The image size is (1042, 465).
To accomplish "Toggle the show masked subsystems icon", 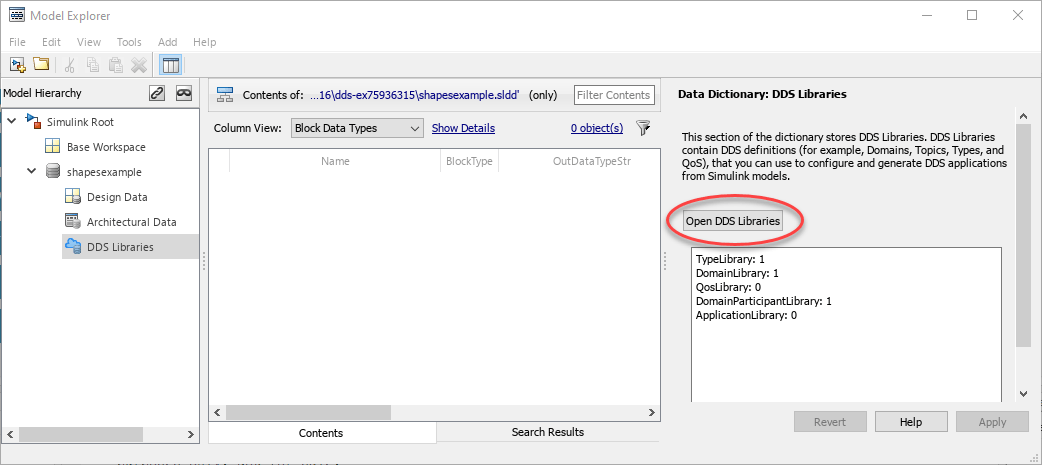I will [x=183, y=93].
